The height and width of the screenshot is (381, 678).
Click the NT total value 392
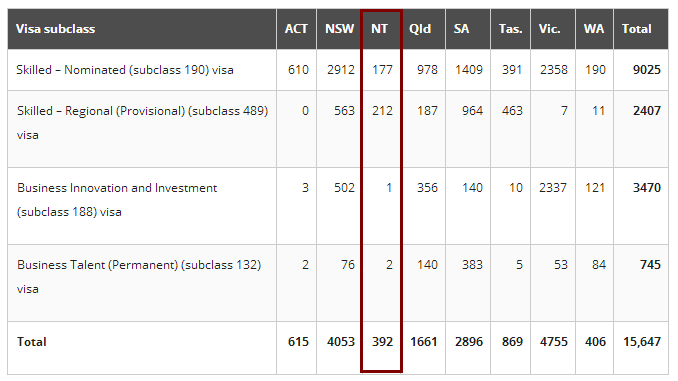coord(383,342)
